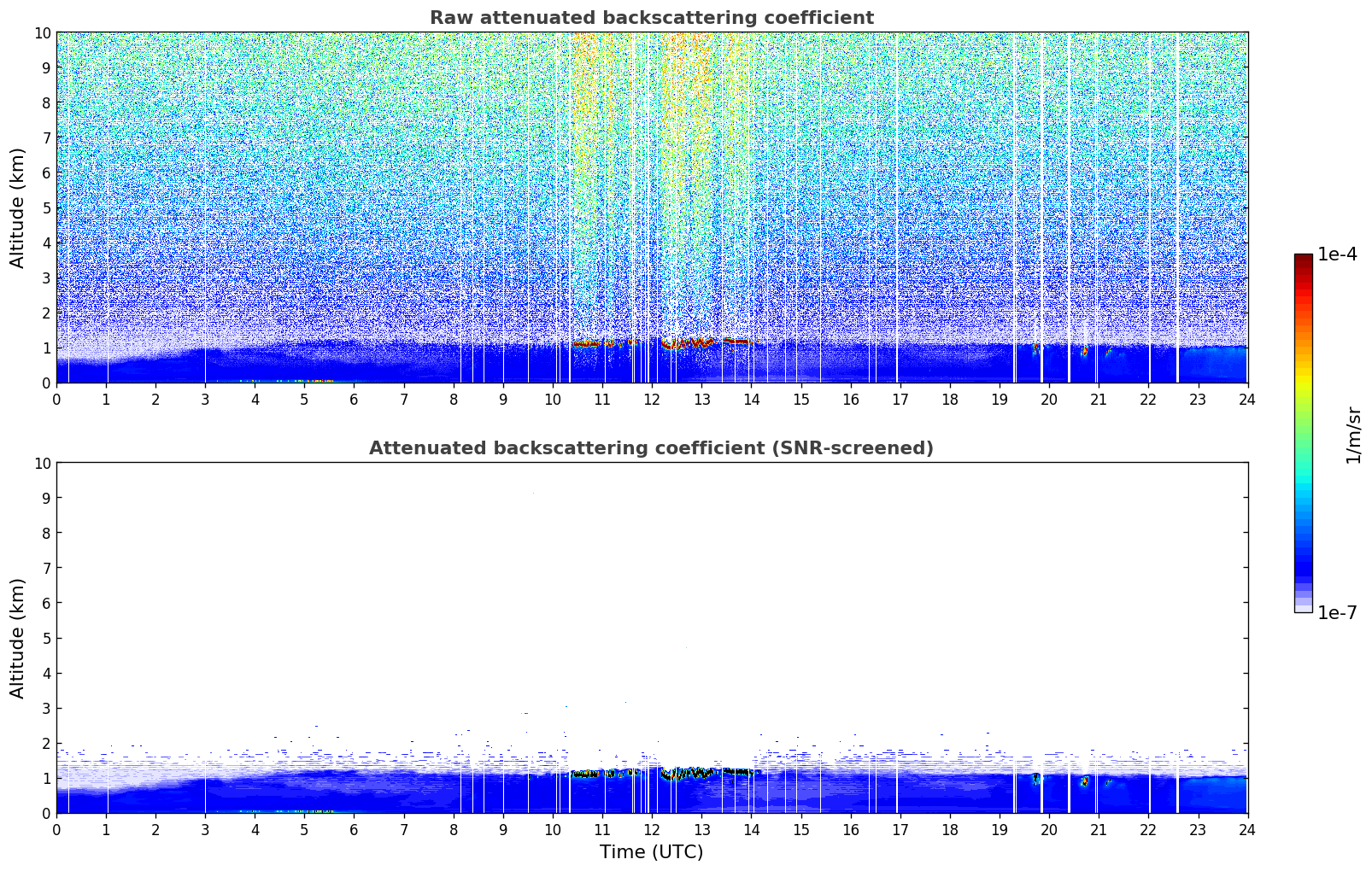Click the 'Time (UTC)' axis label
Viewport: 1372px width, 871px height.
(x=651, y=852)
